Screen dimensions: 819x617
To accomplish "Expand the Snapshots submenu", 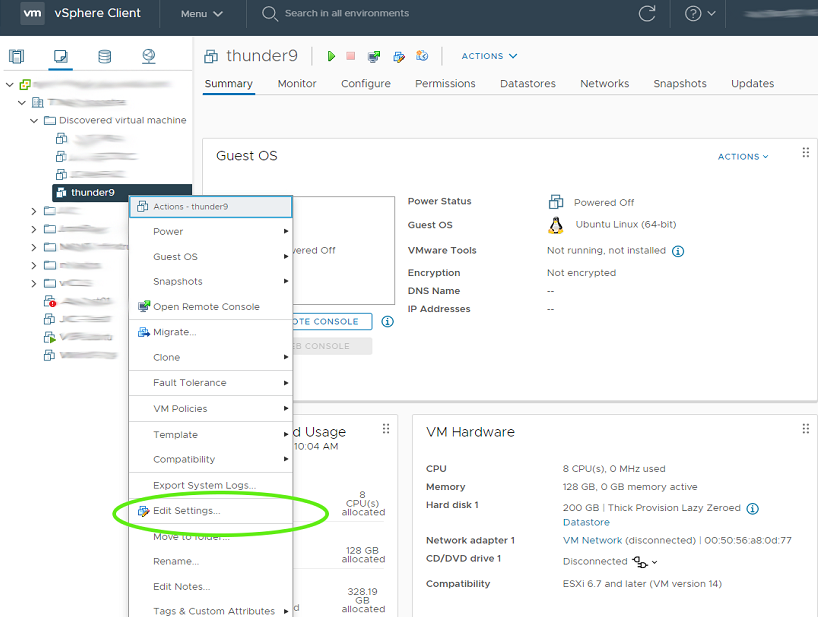I will point(210,282).
